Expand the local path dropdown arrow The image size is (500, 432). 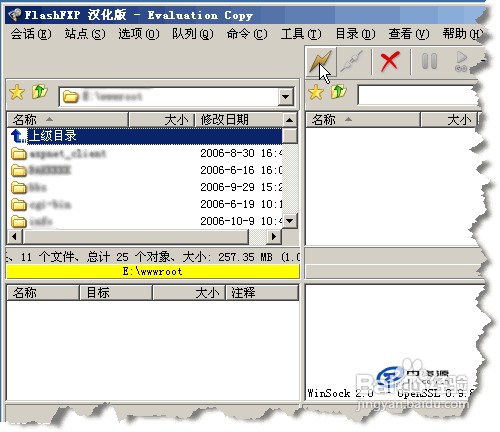(286, 97)
